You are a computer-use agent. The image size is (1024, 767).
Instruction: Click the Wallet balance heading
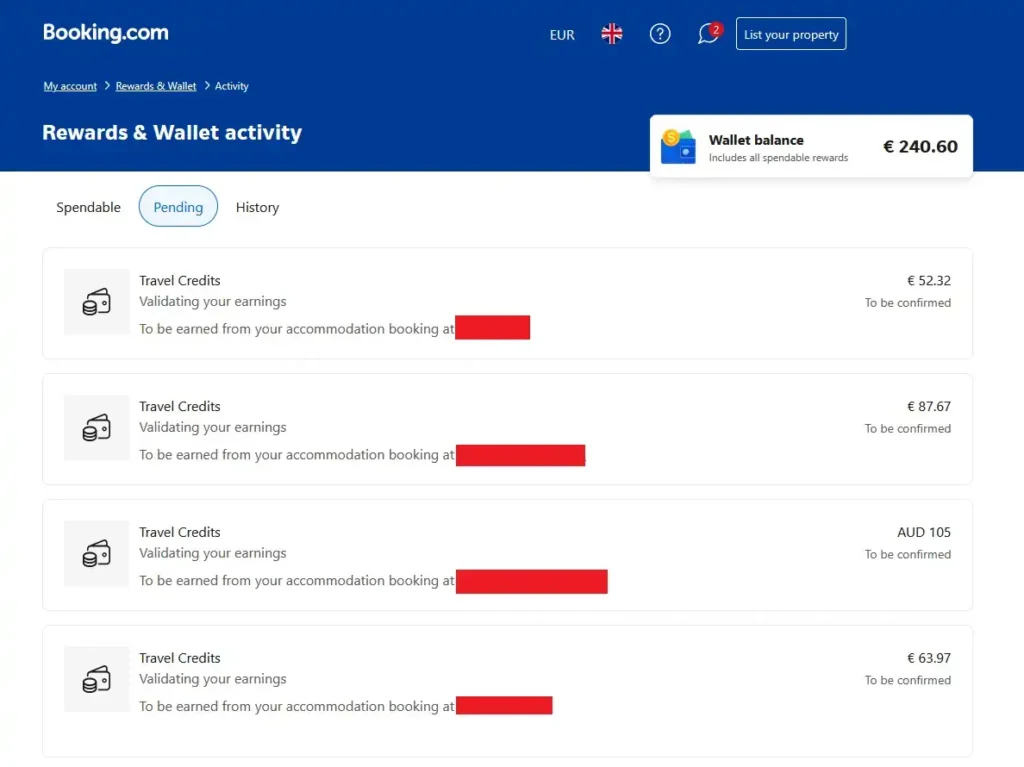coord(756,140)
